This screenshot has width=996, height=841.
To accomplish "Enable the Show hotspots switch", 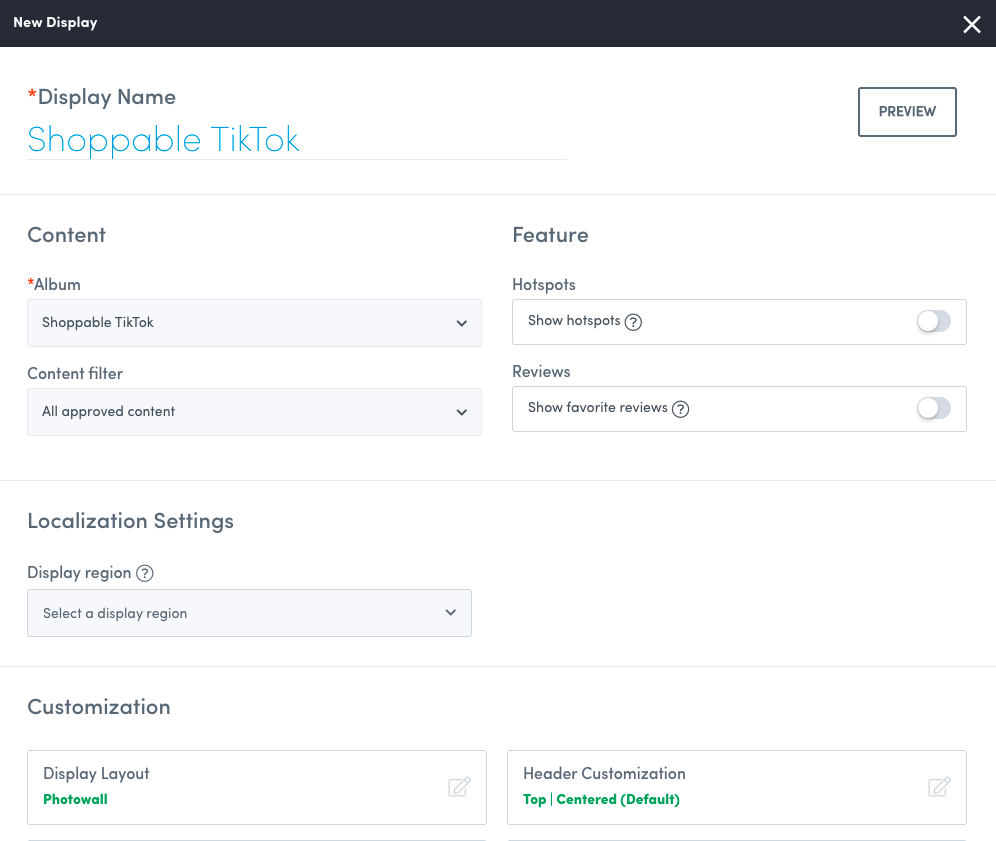I will [933, 321].
